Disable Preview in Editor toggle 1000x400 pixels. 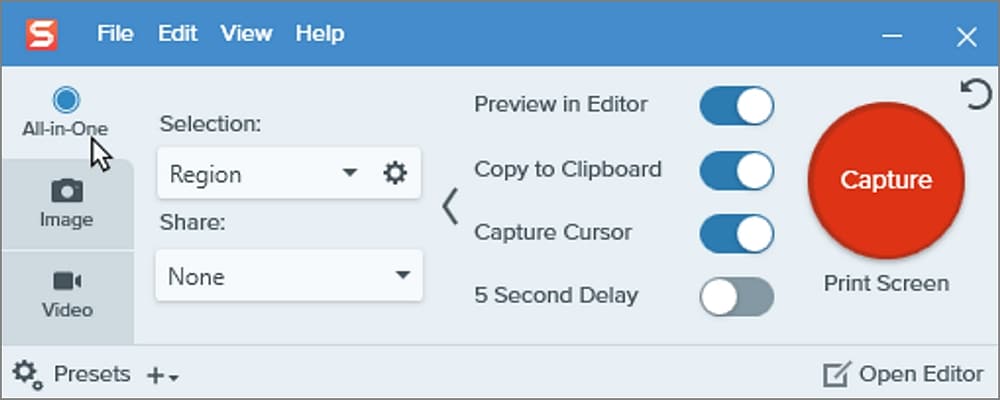[736, 106]
